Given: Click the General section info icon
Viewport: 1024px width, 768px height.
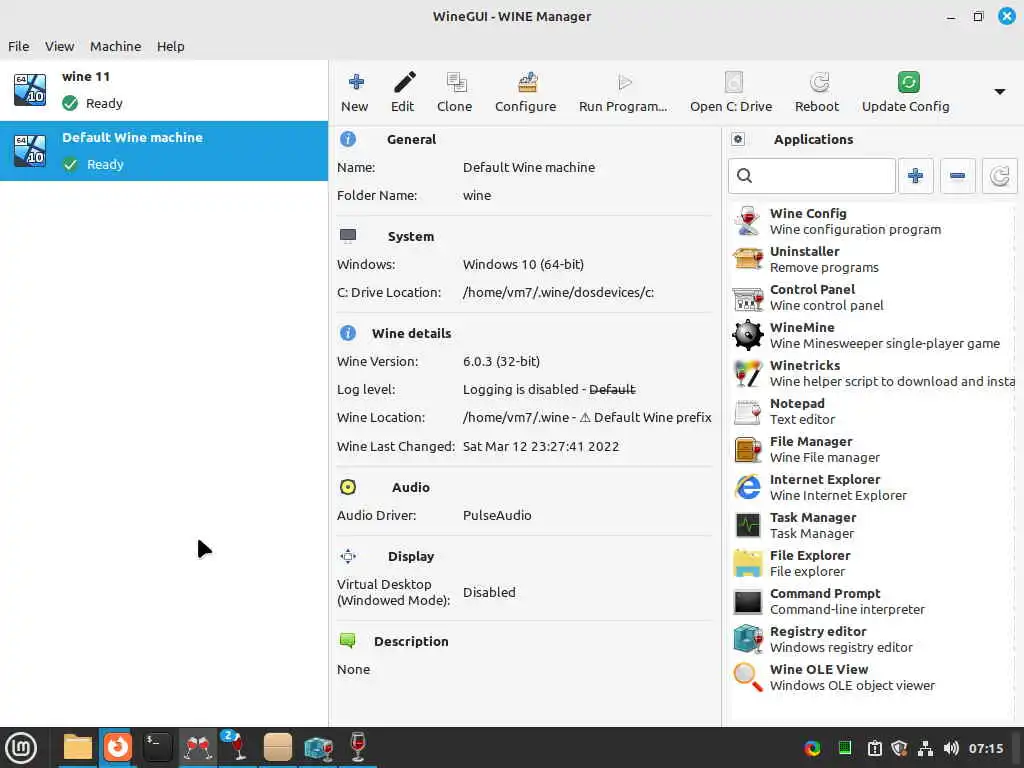Looking at the screenshot, I should (x=348, y=139).
